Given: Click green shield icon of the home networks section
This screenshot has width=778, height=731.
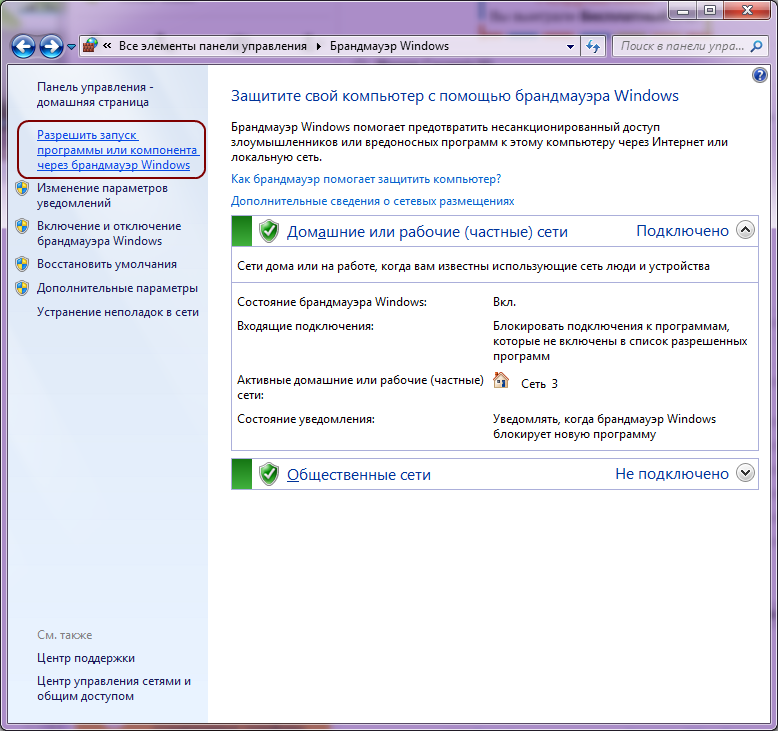Looking at the screenshot, I should 269,231.
